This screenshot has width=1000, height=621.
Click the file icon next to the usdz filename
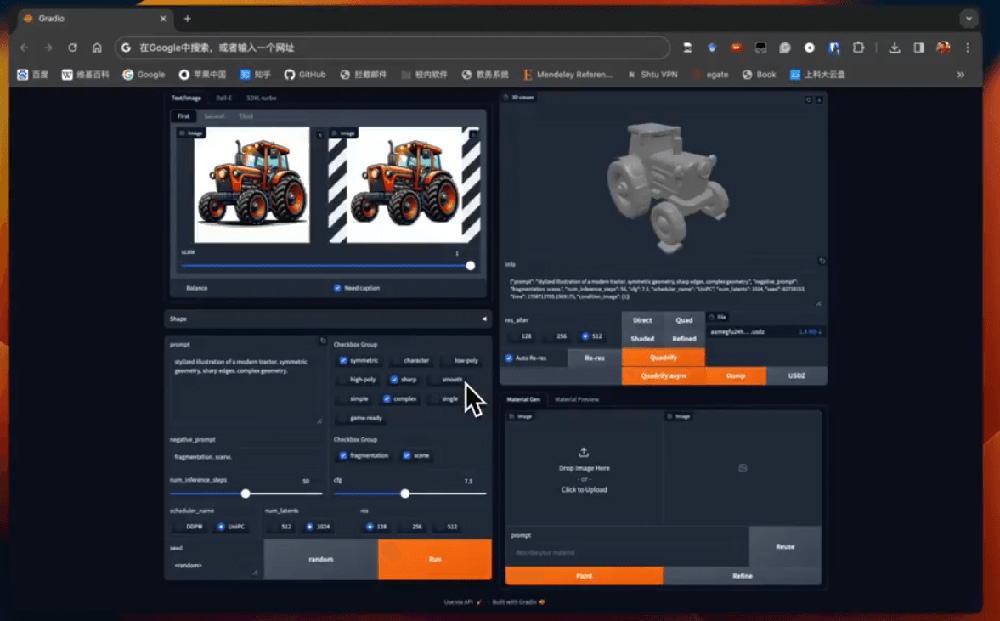pos(712,316)
